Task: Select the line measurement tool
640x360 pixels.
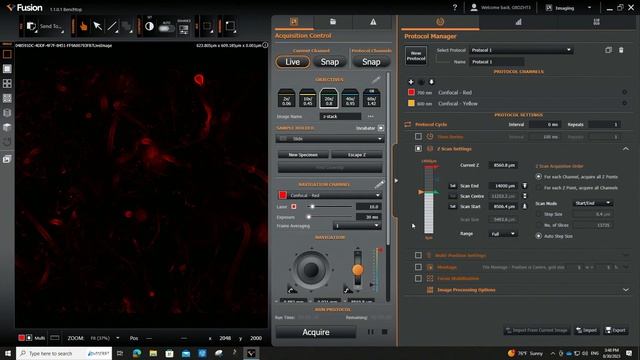Action: click(112, 27)
